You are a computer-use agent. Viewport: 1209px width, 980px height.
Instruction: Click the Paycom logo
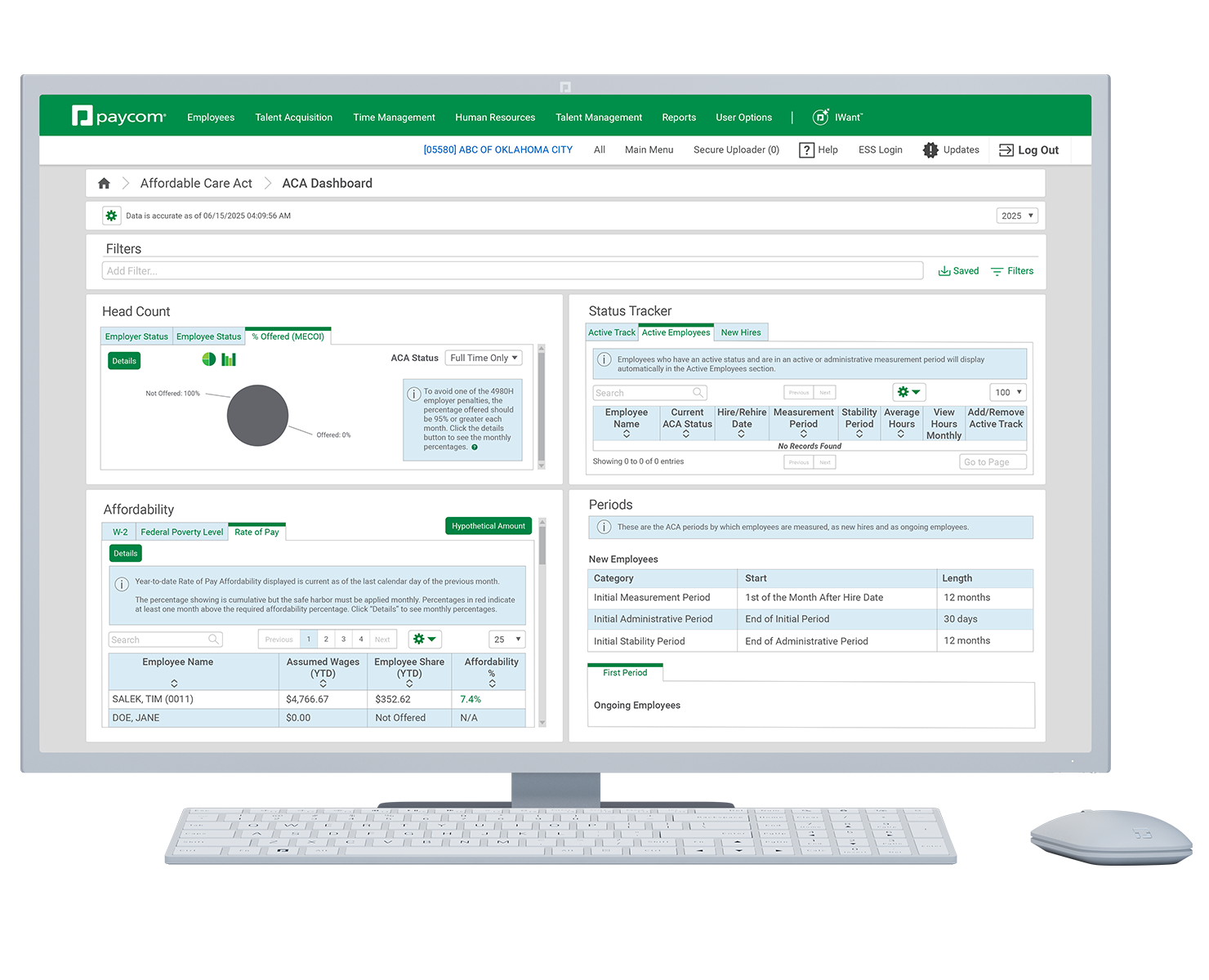pyautogui.click(x=118, y=117)
